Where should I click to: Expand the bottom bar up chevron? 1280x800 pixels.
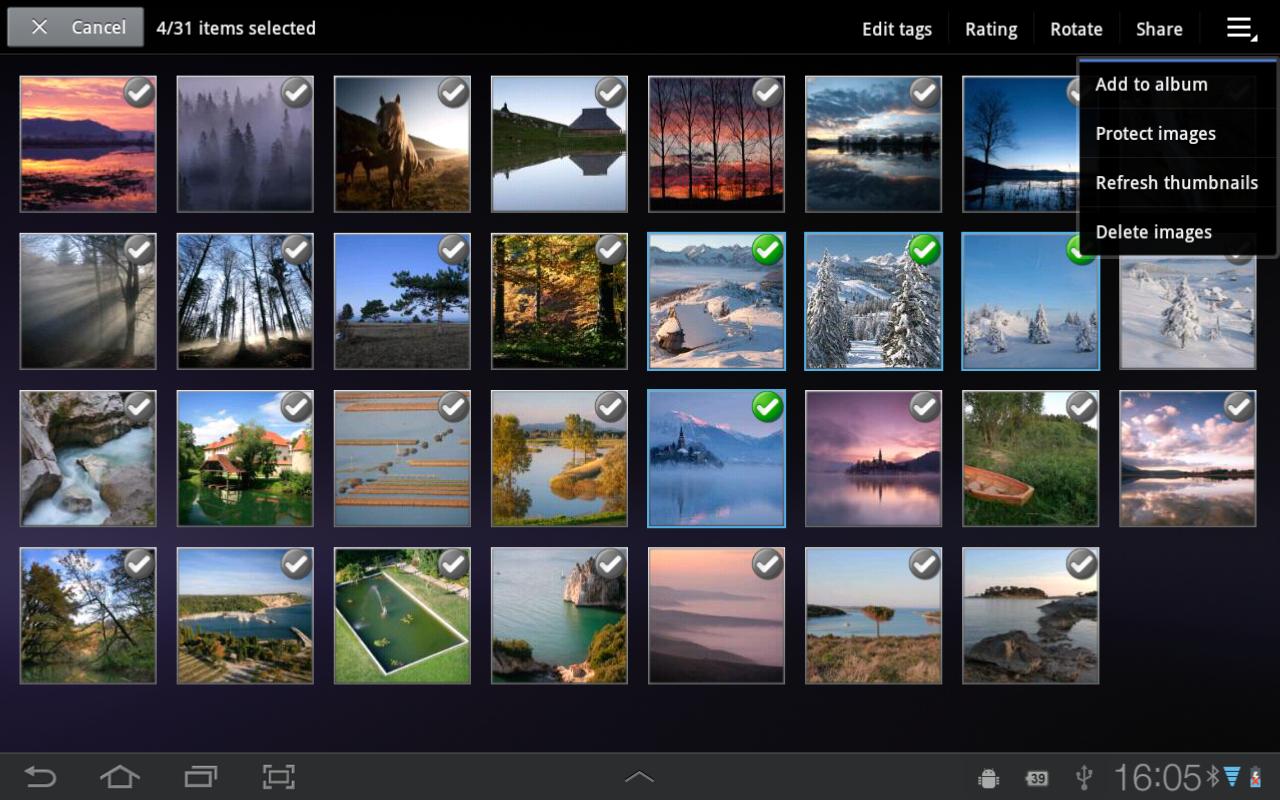point(639,777)
